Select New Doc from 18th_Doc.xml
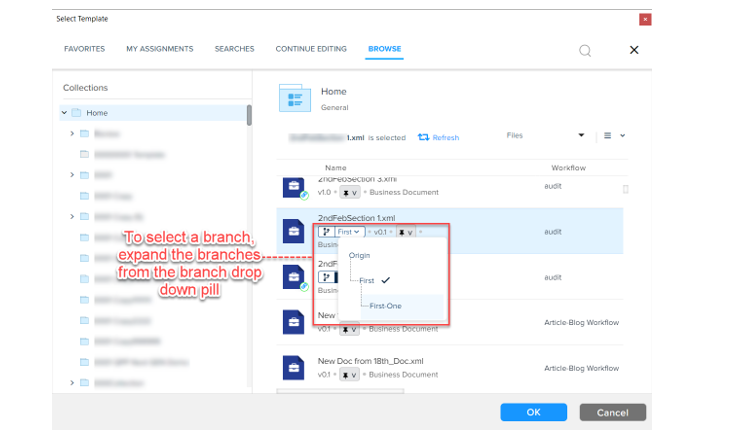This screenshot has width=729, height=441. pyautogui.click(x=371, y=361)
